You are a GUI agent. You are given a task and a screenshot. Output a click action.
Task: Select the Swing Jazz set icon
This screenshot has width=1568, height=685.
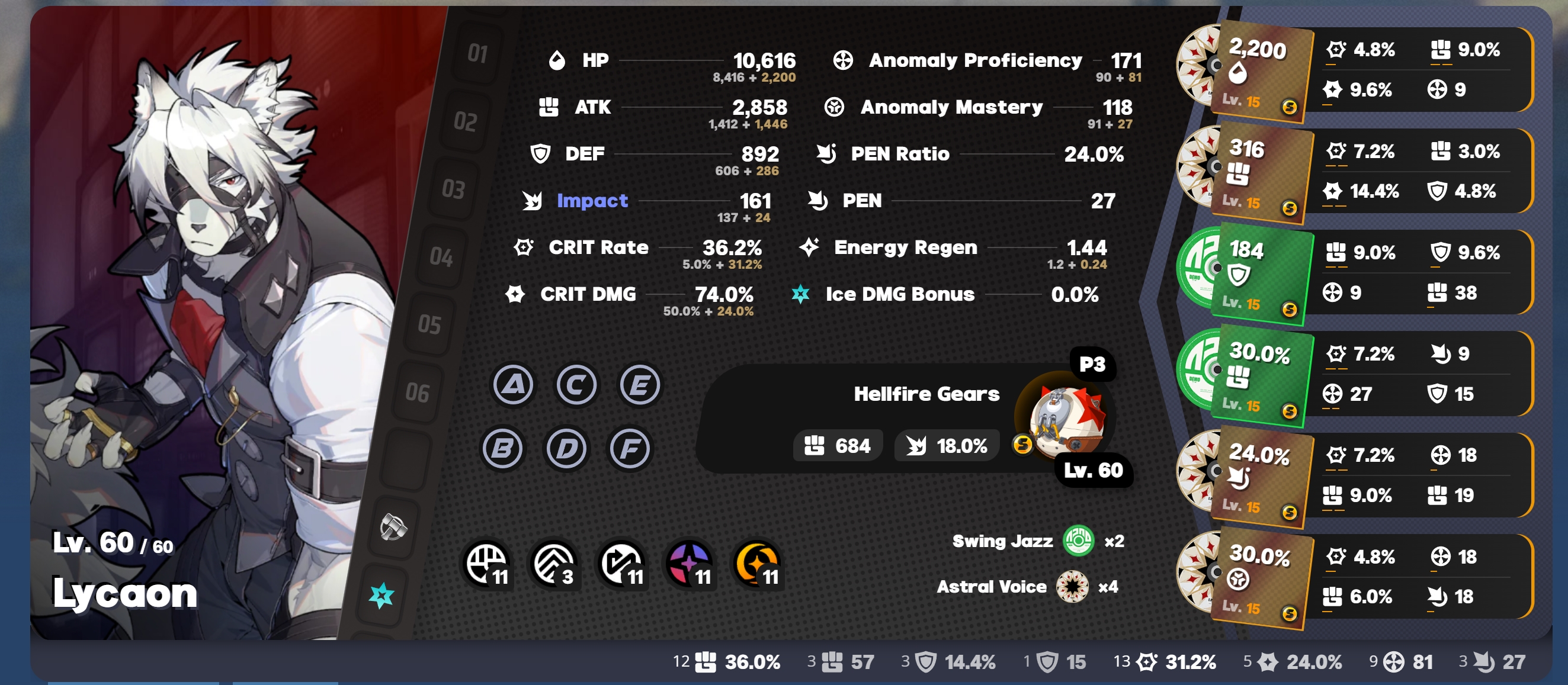point(1078,541)
